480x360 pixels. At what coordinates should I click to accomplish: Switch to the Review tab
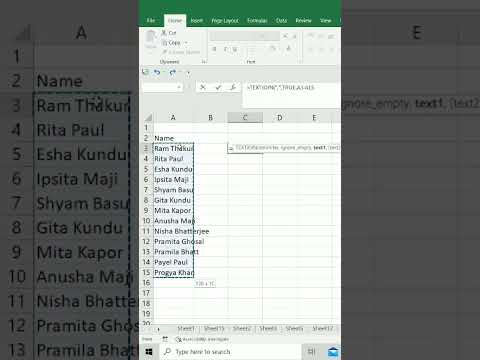tap(303, 21)
